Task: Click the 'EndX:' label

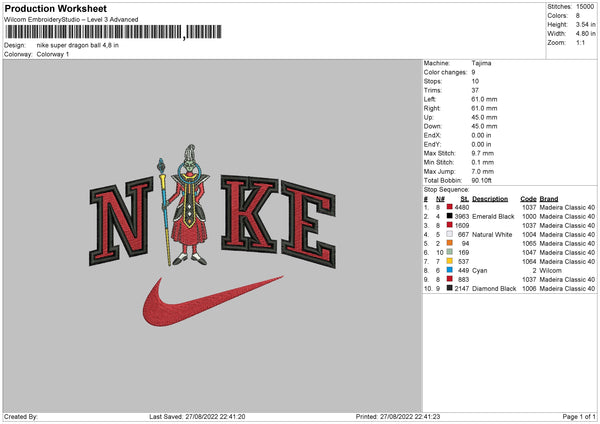Action: [432, 135]
